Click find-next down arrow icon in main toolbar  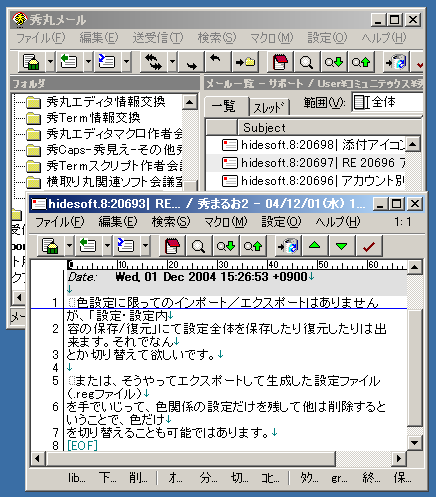coord(334,62)
